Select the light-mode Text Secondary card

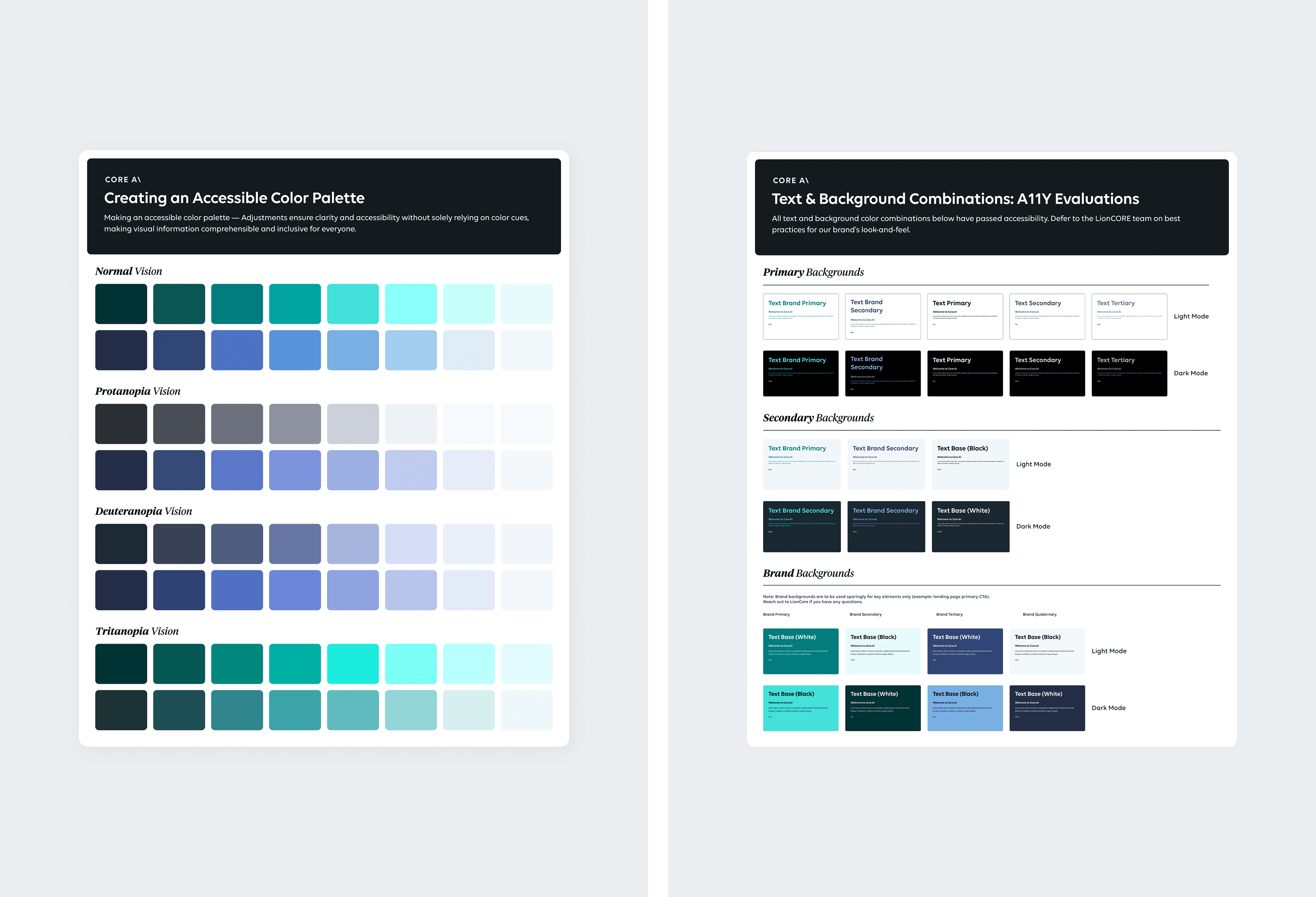pos(1047,317)
